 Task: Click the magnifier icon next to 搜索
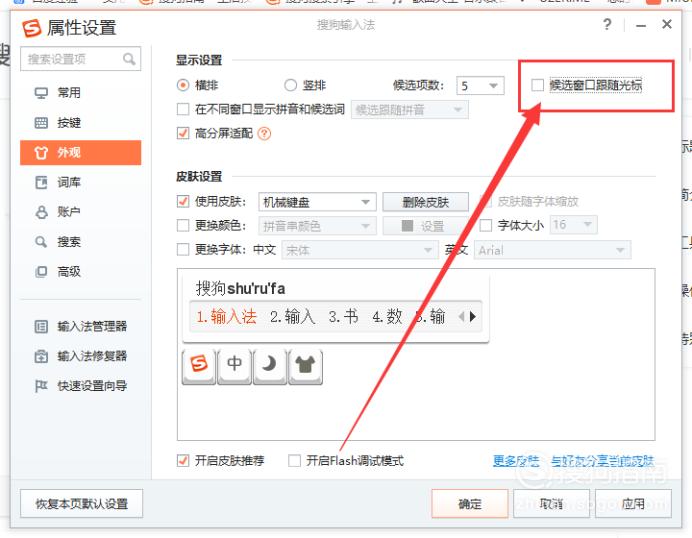(x=41, y=242)
